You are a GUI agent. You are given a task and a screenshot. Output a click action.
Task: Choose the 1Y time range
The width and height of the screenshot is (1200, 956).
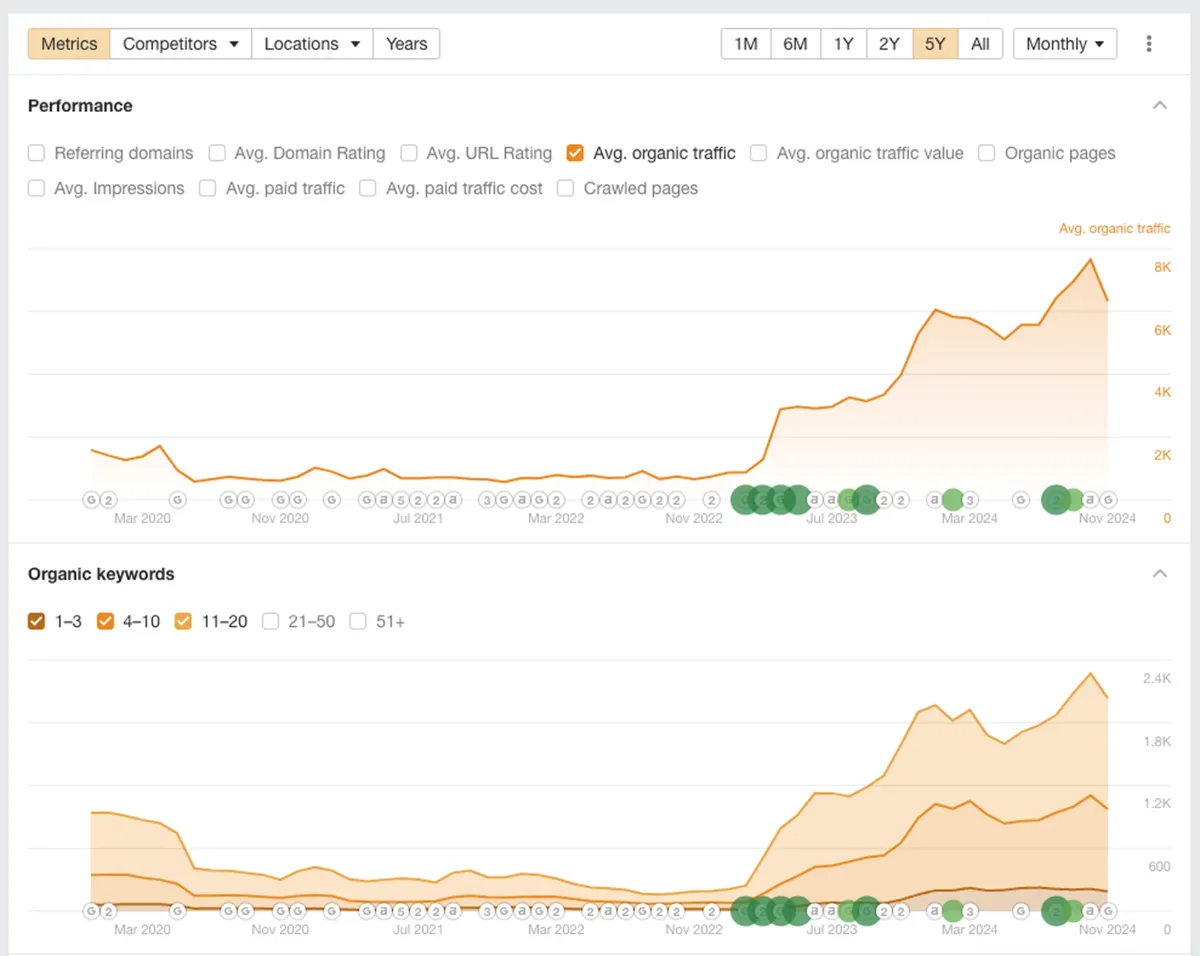843,44
